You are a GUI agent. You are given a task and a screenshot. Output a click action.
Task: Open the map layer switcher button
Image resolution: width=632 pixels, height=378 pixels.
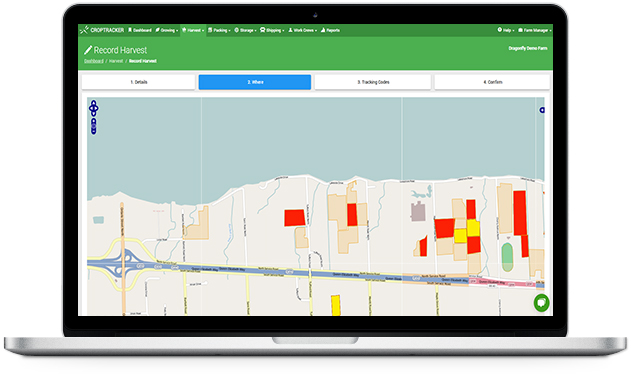pos(542,110)
